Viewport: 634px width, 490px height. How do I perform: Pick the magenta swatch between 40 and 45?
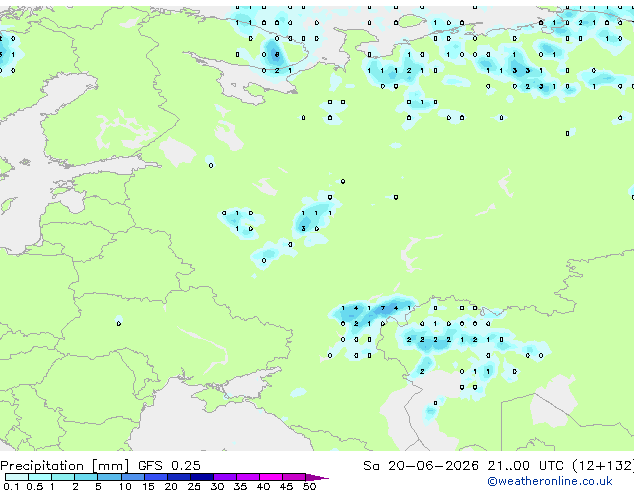271,477
